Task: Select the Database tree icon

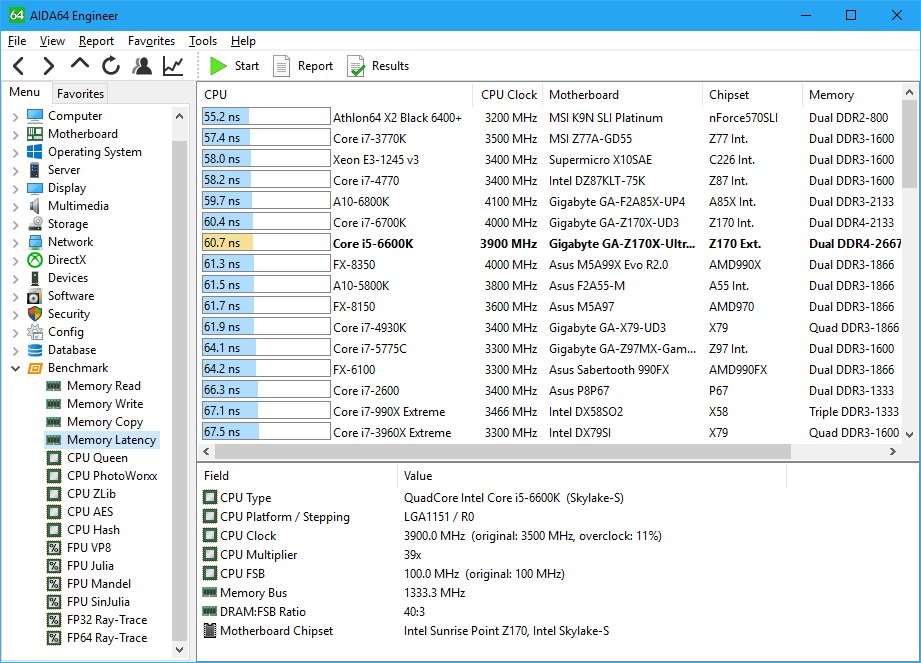Action: 35,350
